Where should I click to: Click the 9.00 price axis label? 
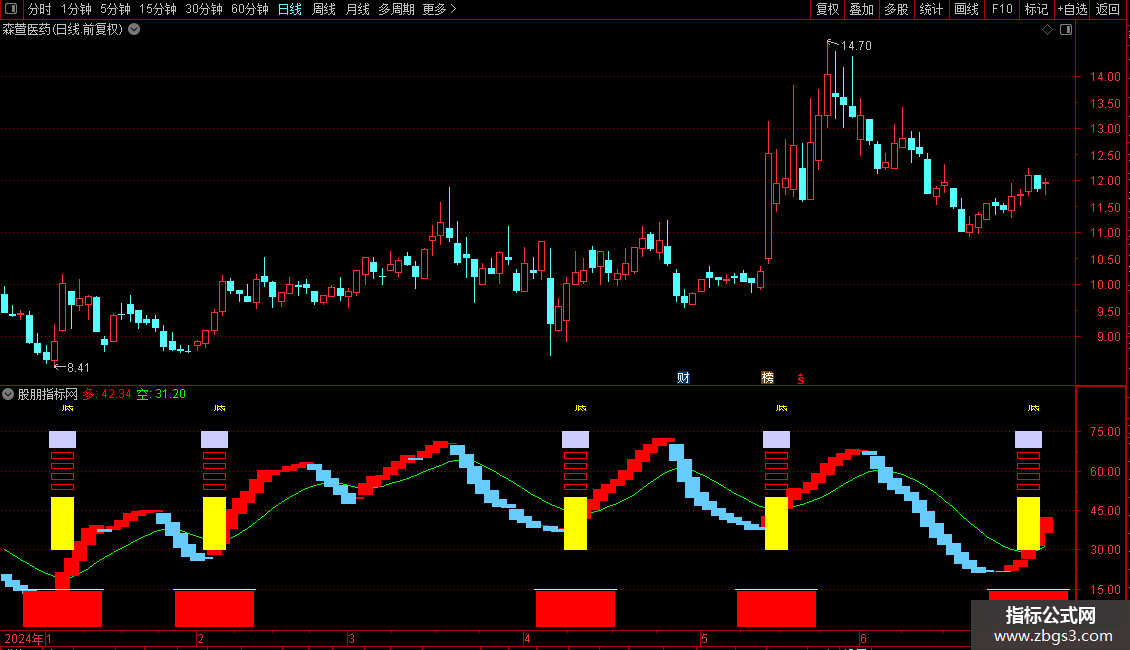click(x=1108, y=337)
